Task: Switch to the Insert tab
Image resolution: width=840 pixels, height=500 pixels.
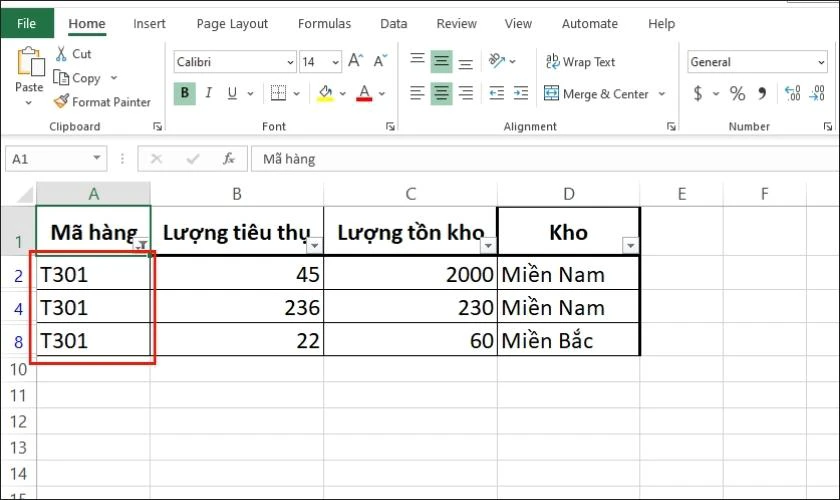Action: tap(149, 24)
